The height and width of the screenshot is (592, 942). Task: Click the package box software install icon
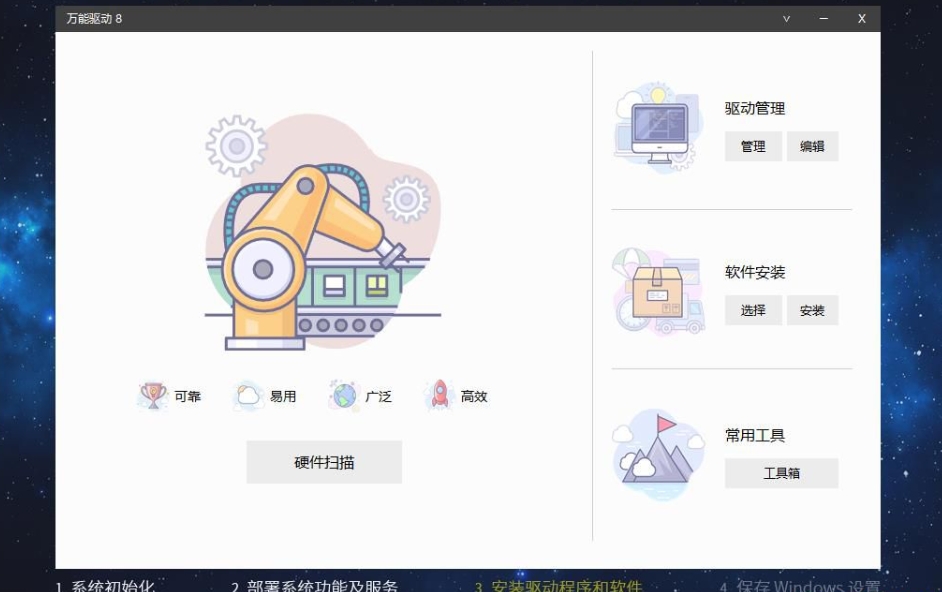coord(658,291)
